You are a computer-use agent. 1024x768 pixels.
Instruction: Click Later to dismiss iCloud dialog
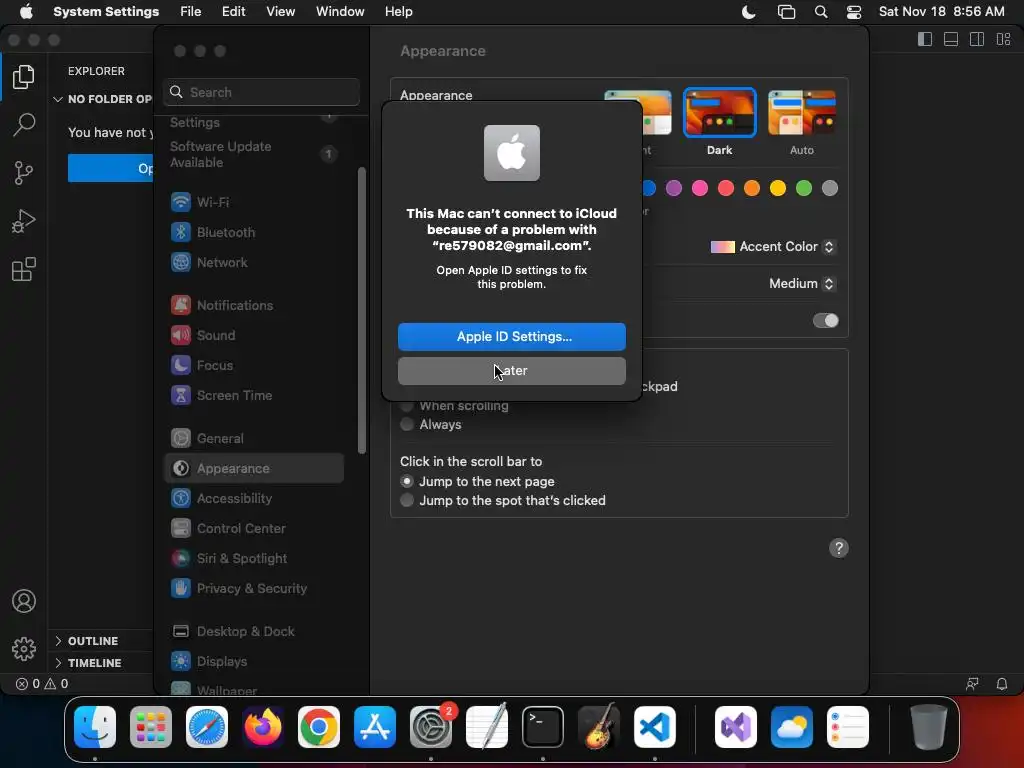click(512, 370)
